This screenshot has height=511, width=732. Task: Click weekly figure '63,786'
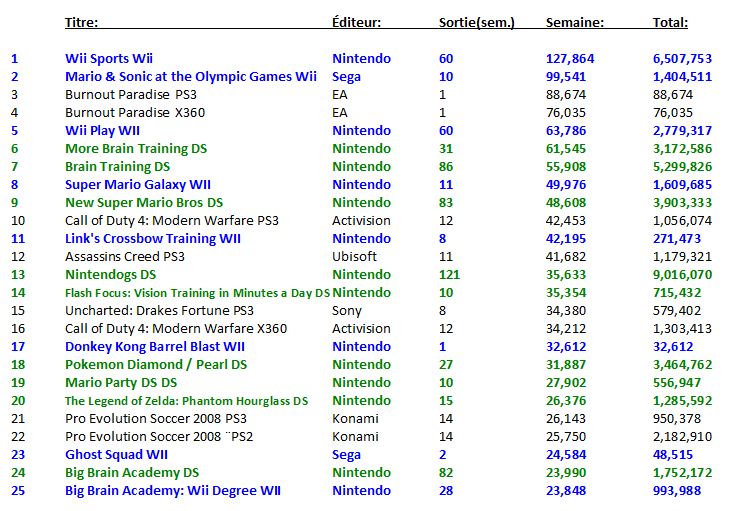click(x=566, y=131)
